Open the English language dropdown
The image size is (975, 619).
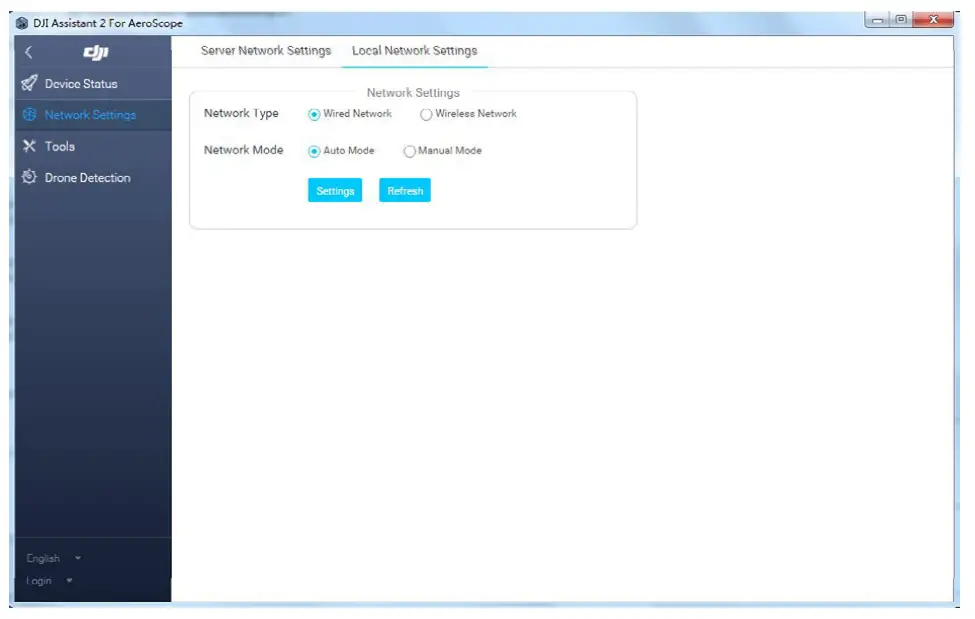pos(53,559)
